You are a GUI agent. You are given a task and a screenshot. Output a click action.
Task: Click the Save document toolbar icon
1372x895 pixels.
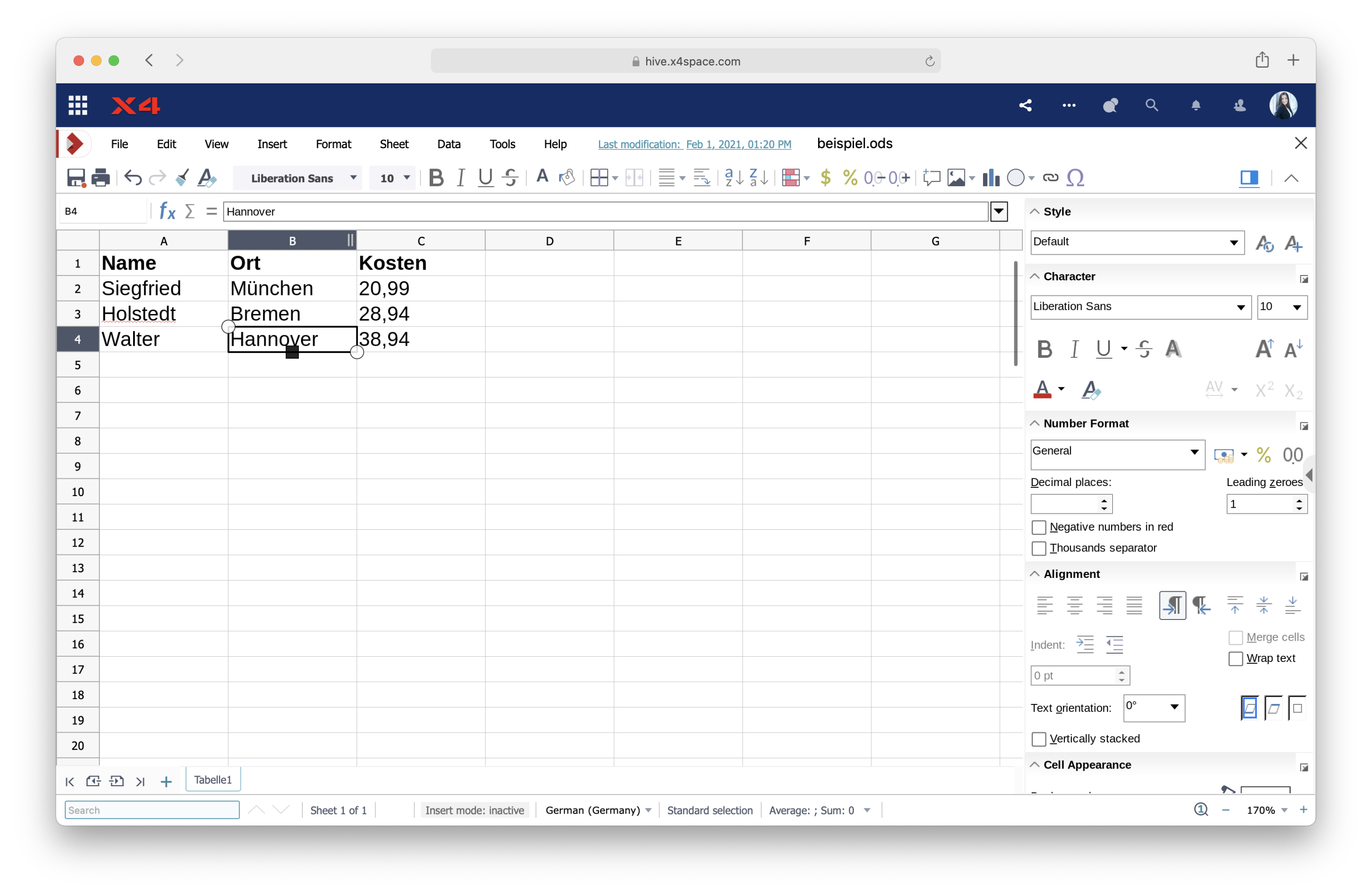coord(76,178)
